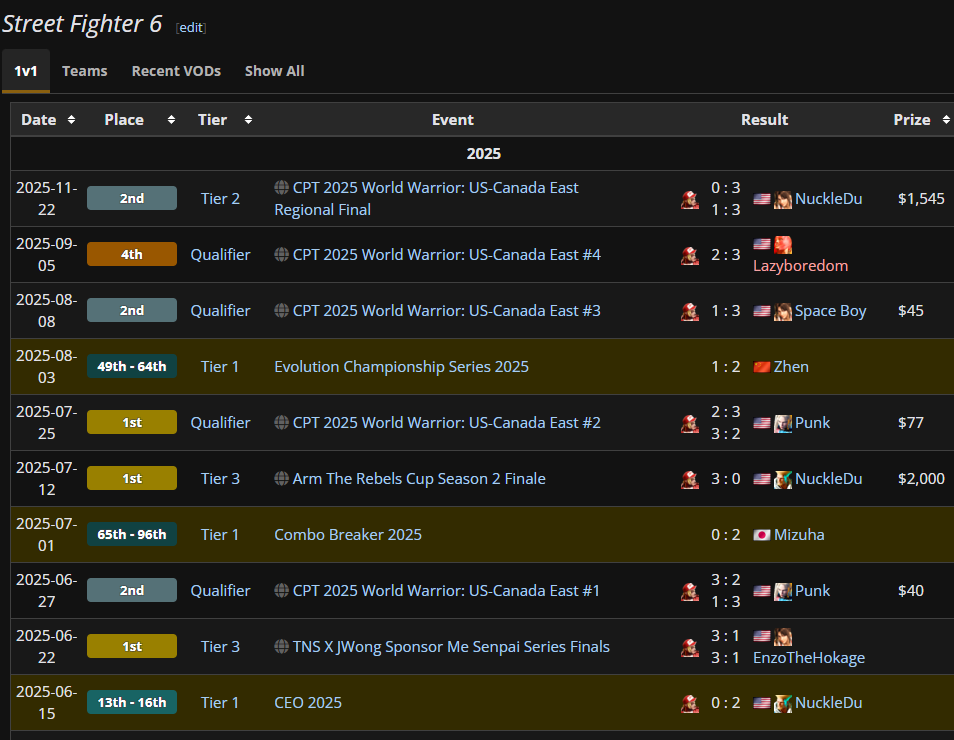Click red character icon in US-Canada East #3 row
This screenshot has width=954, height=740.
690,312
